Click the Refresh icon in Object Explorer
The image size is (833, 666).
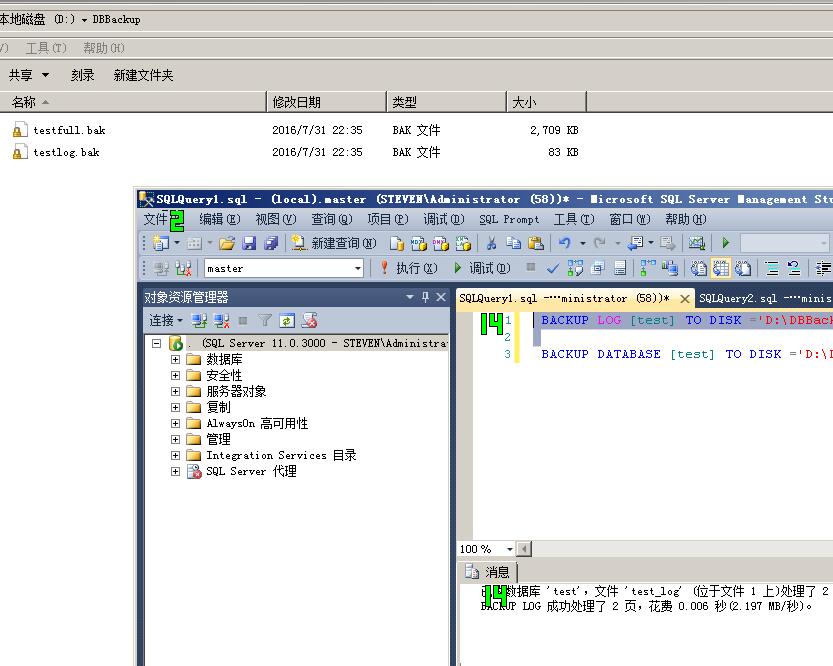(287, 320)
